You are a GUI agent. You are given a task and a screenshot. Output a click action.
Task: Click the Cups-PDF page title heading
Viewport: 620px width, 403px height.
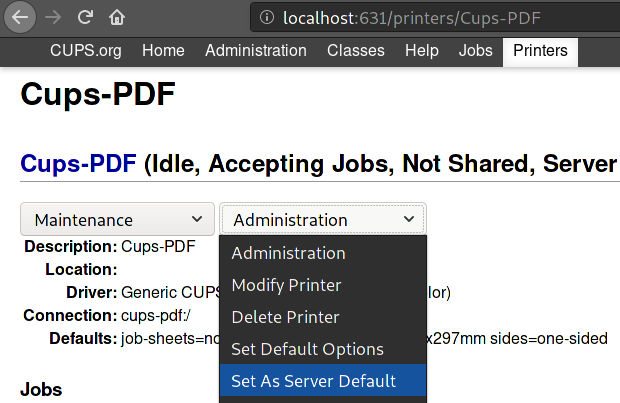click(x=98, y=94)
